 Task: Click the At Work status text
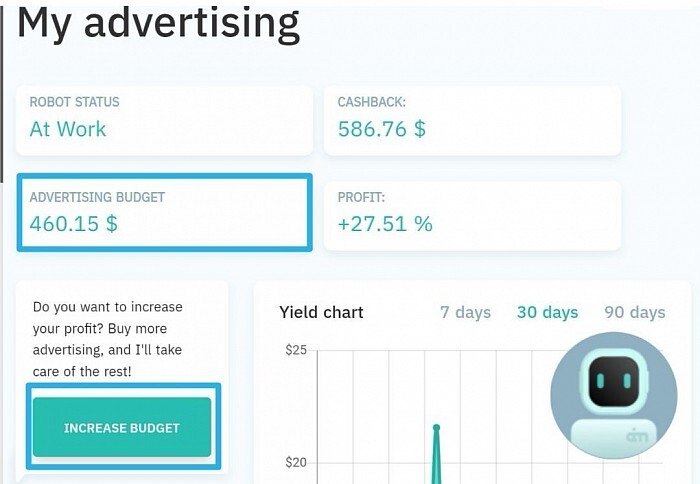pyautogui.click(x=68, y=129)
